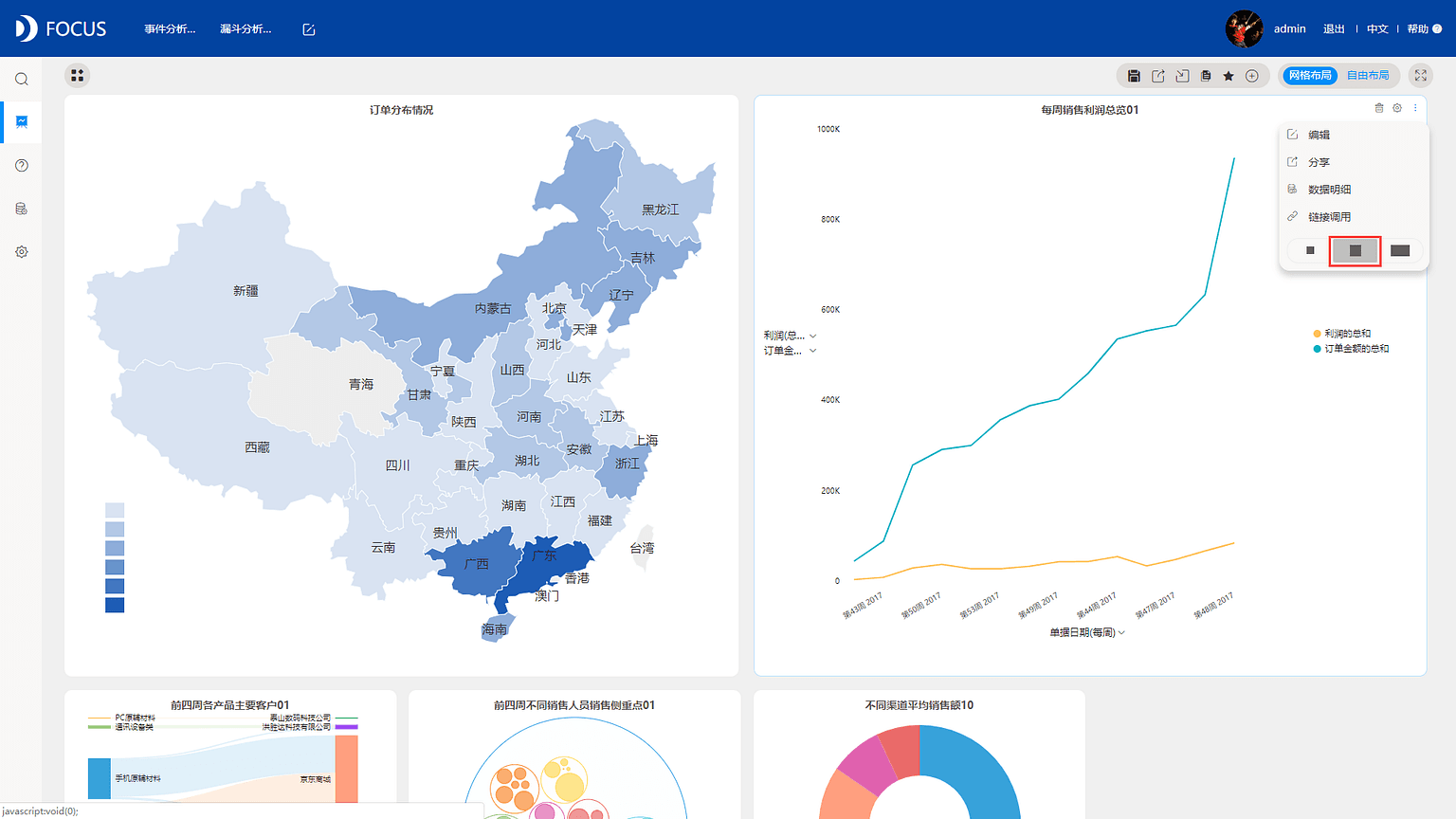Click 订单分布情况 chart title

point(402,110)
